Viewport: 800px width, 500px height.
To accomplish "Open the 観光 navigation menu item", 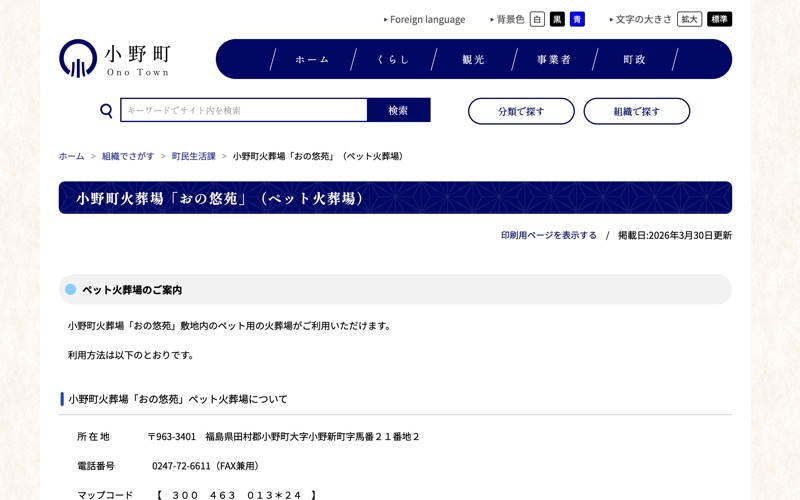I will (x=473, y=59).
